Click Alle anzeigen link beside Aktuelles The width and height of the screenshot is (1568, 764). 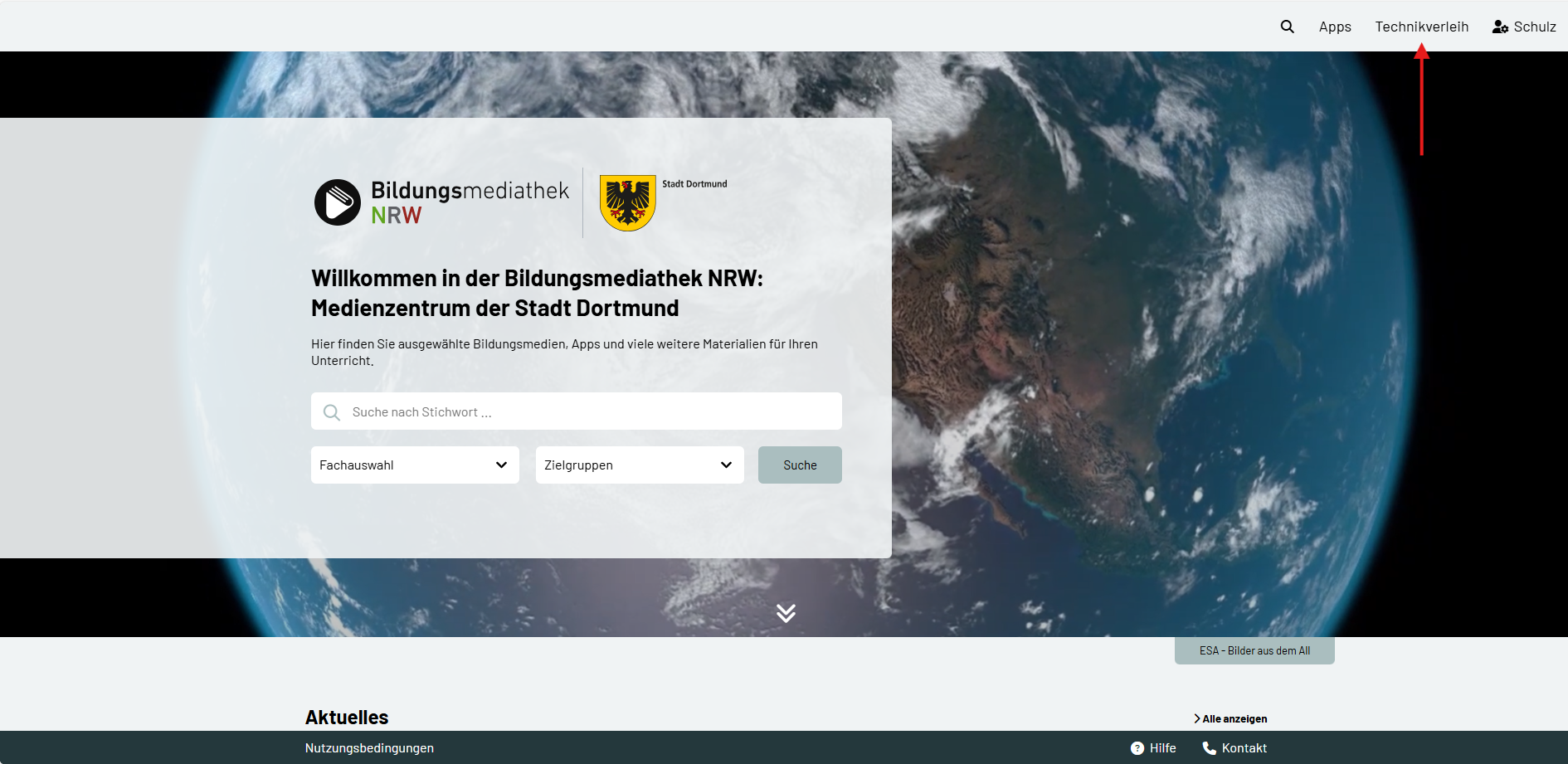[x=1230, y=718]
